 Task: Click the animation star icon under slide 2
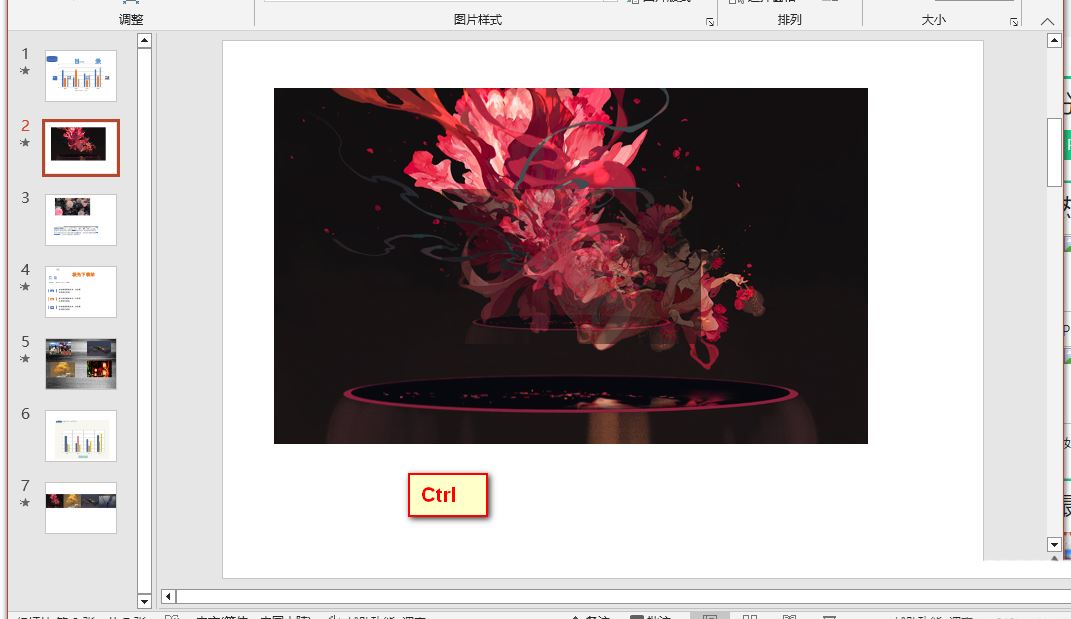(26, 143)
